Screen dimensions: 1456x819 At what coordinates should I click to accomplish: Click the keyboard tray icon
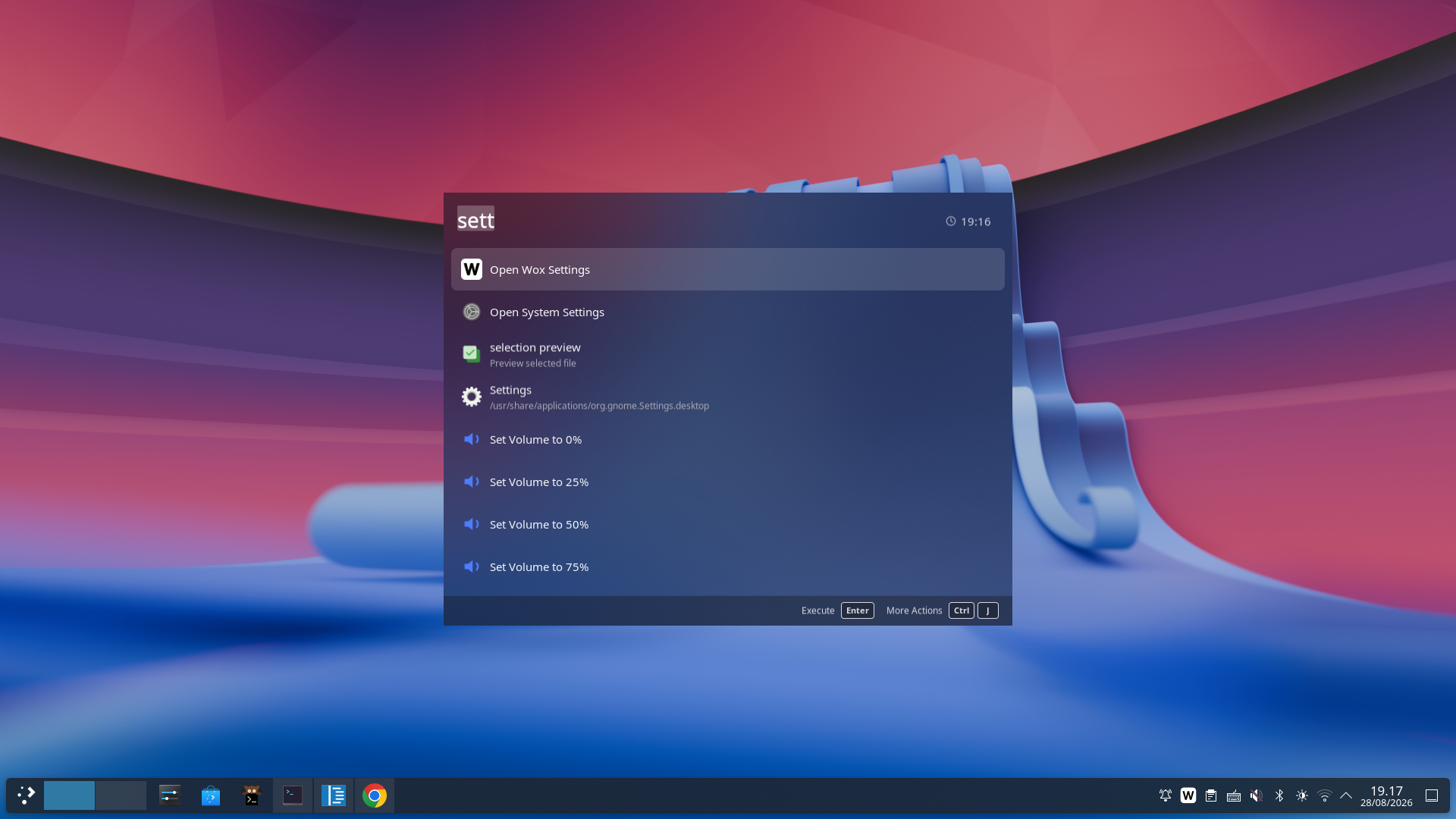(1234, 795)
